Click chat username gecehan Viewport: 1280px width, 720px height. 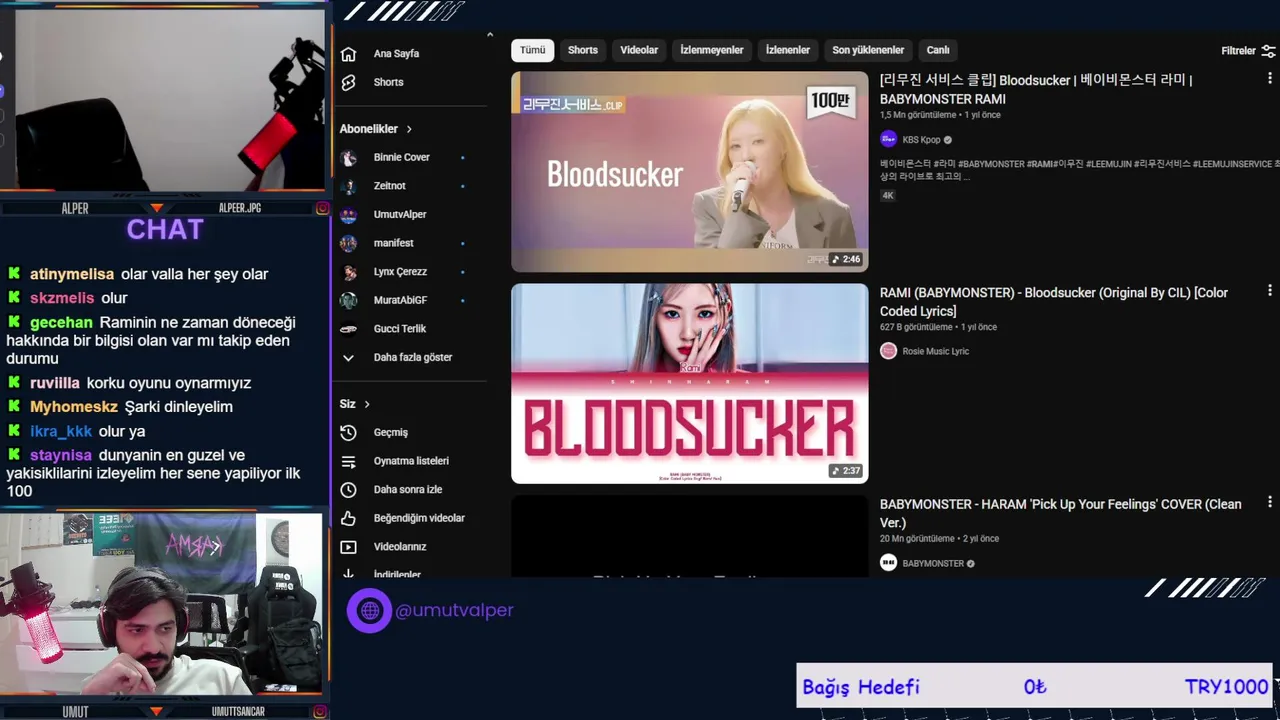[61, 322]
